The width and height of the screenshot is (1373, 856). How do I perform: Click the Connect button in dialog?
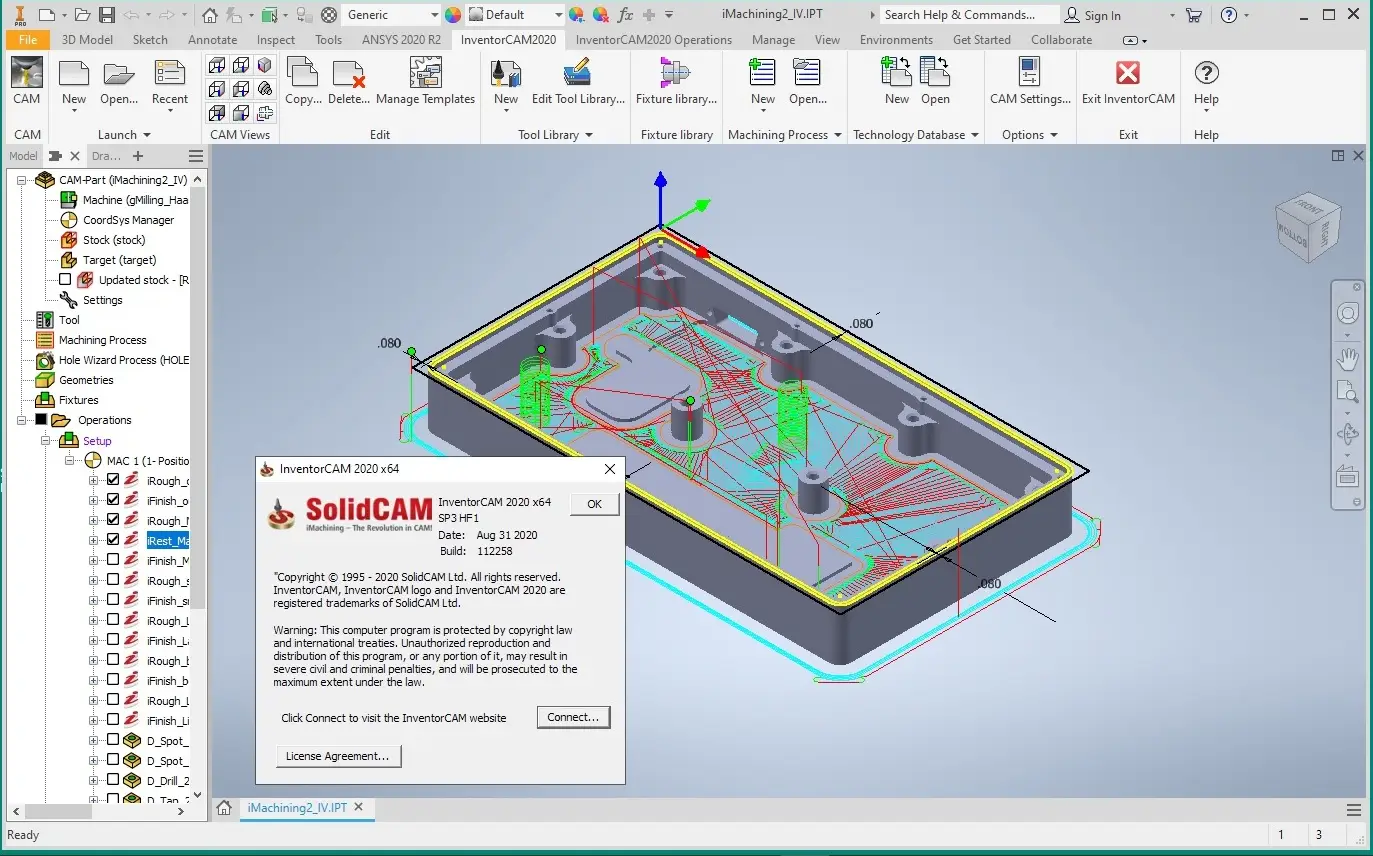click(x=573, y=717)
